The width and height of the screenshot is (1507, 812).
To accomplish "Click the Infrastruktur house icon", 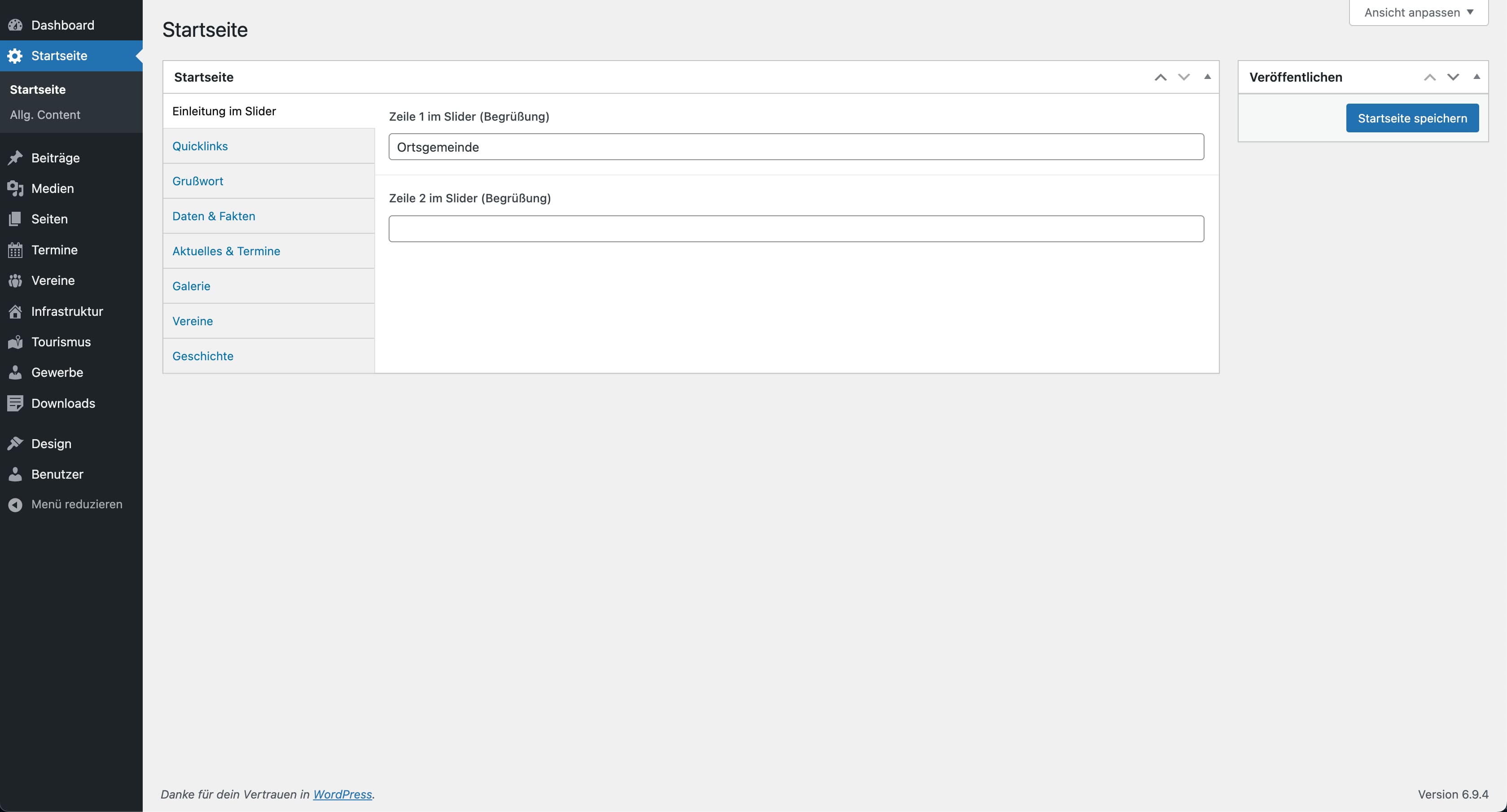I will pyautogui.click(x=15, y=312).
